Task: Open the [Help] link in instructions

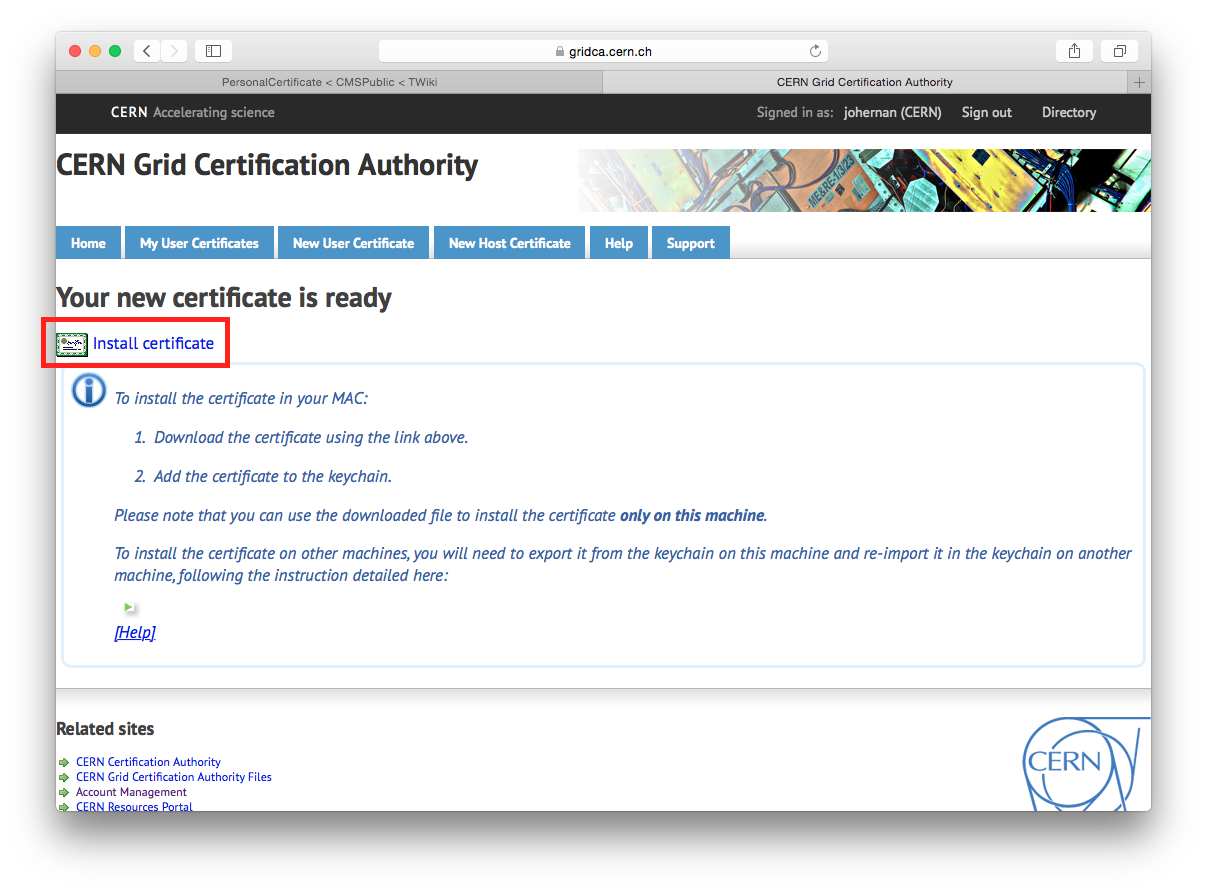Action: pos(135,632)
